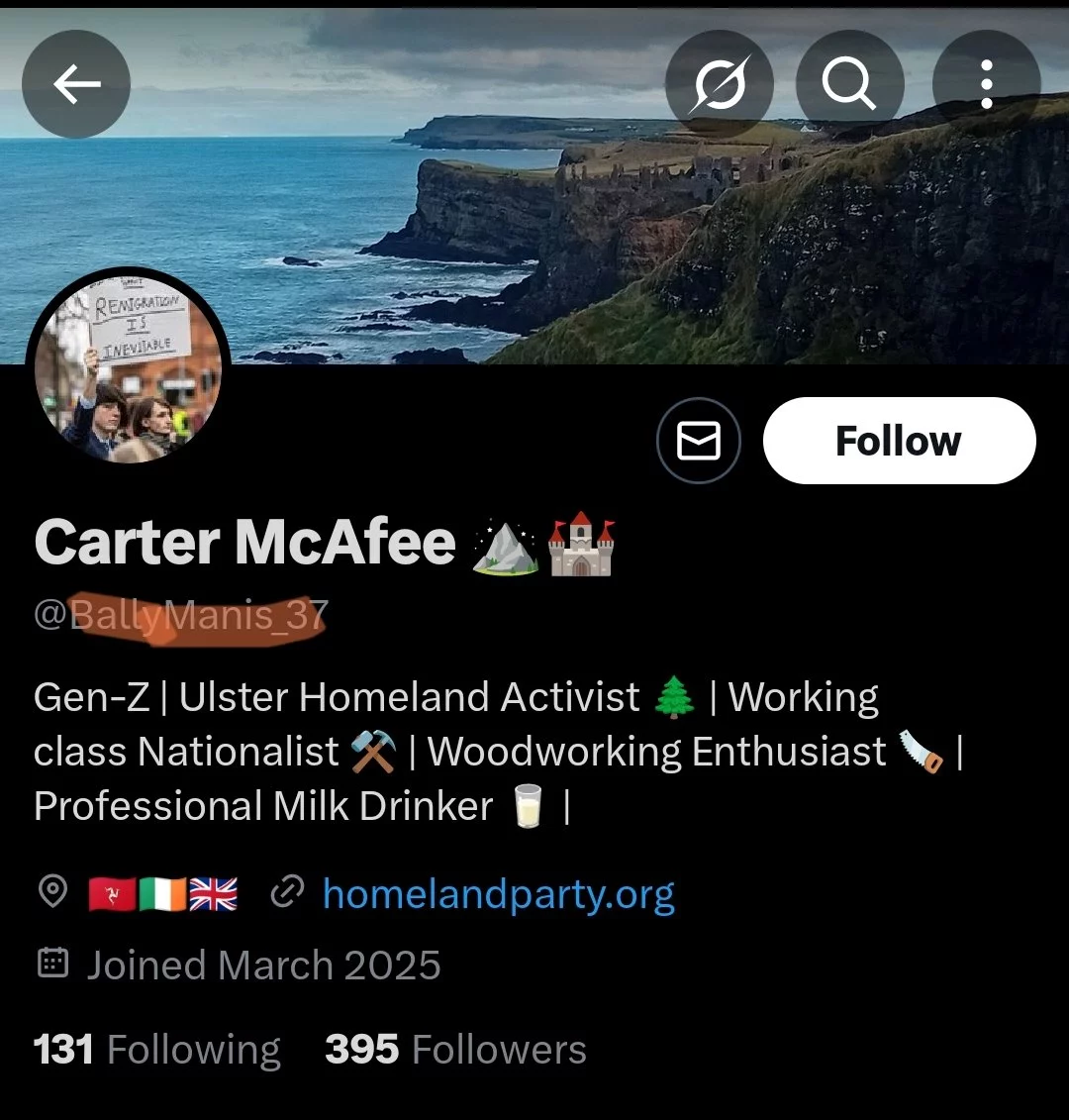Tap the @BallyManis_37 handle
This screenshot has width=1069, height=1120.
click(181, 615)
